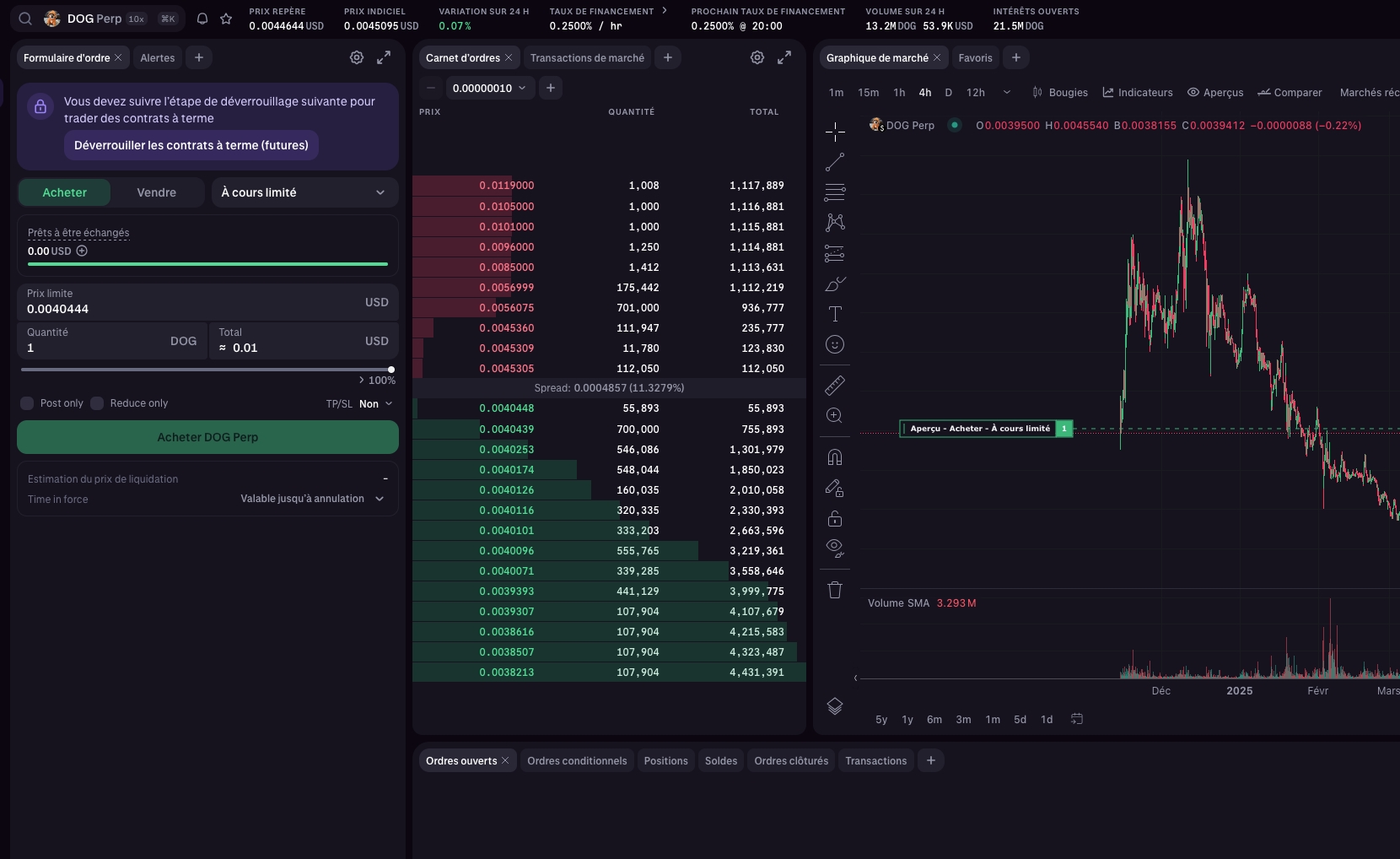
Task: Toggle chart drawings visibility eye icon
Action: pos(835,548)
